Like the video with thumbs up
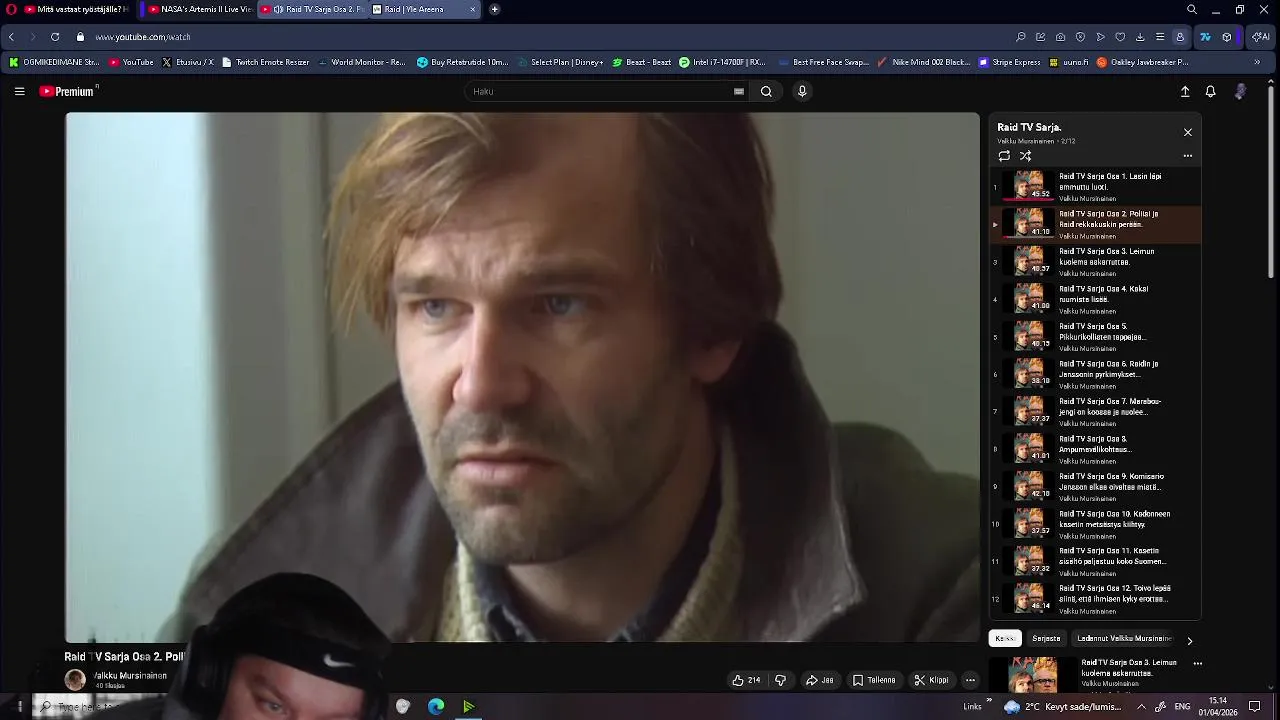Image resolution: width=1280 pixels, height=720 pixels. 746,680
